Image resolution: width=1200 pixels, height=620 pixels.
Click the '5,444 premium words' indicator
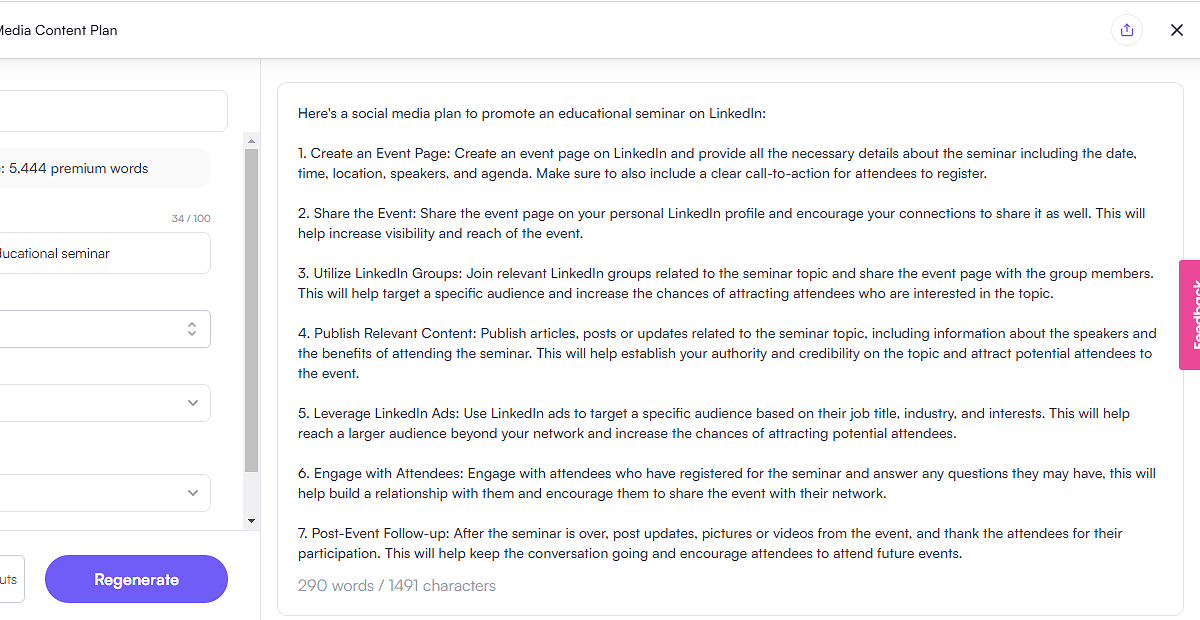[x=80, y=169]
